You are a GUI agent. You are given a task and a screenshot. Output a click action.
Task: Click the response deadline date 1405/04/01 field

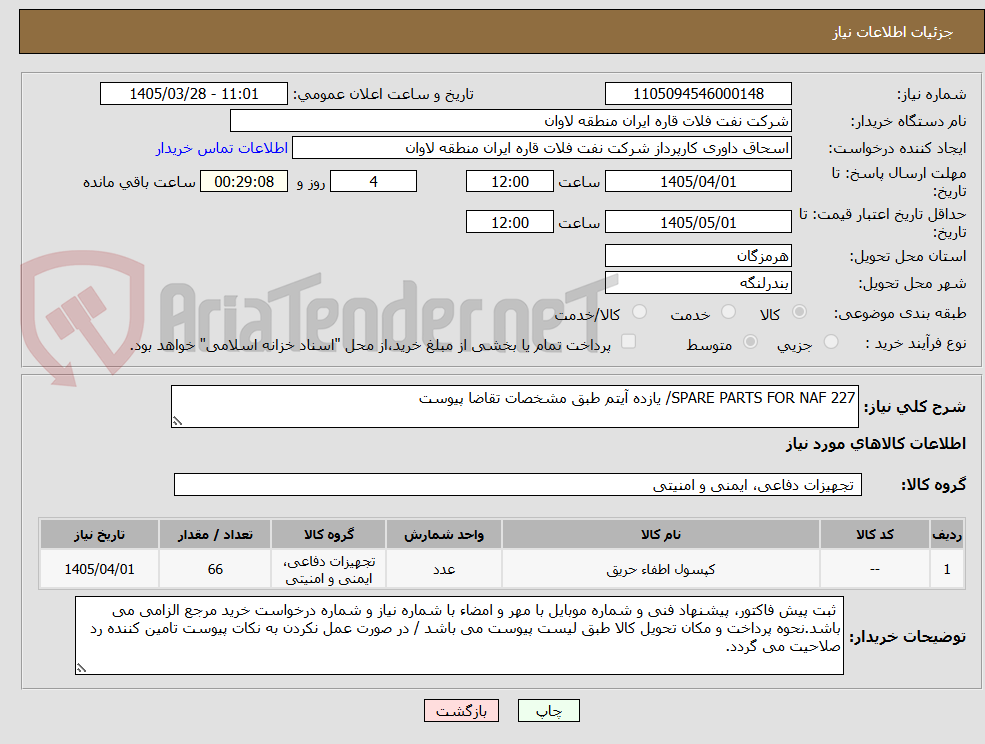point(698,182)
